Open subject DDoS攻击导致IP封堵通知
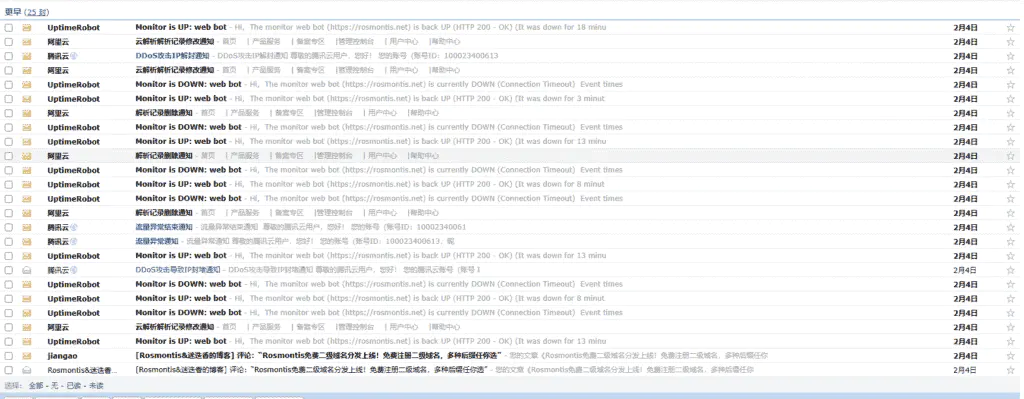 [178, 270]
